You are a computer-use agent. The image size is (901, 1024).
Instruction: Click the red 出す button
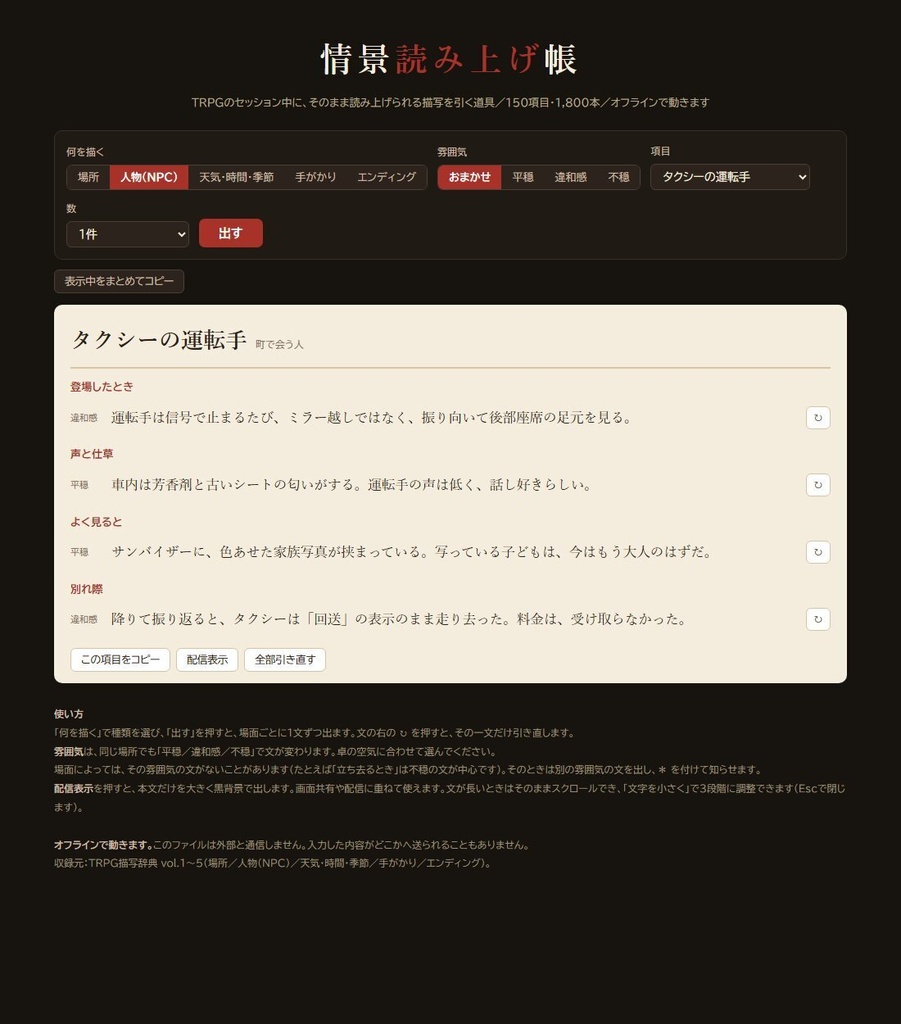230,233
